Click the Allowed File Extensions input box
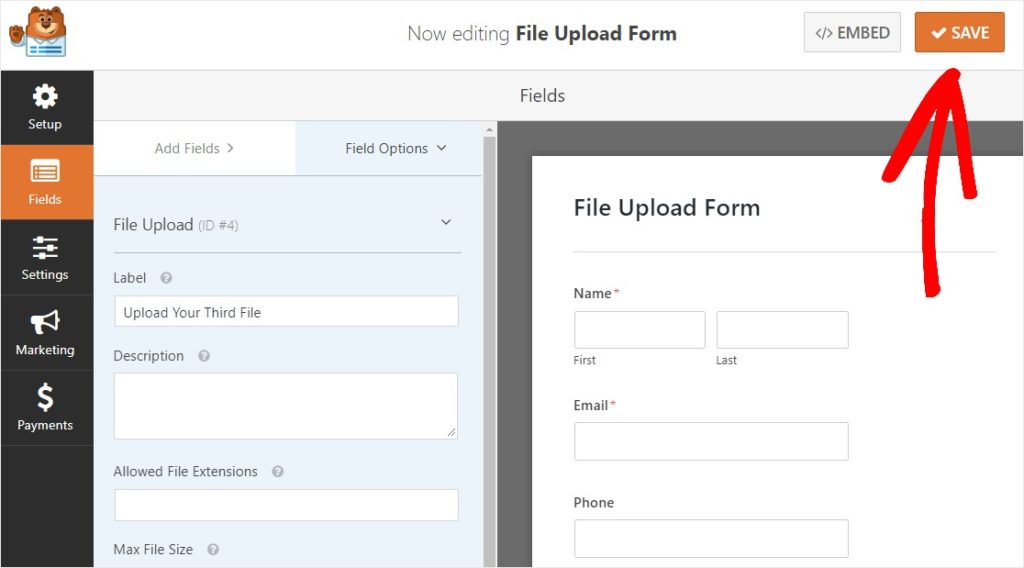Image resolution: width=1024 pixels, height=568 pixels. (286, 505)
